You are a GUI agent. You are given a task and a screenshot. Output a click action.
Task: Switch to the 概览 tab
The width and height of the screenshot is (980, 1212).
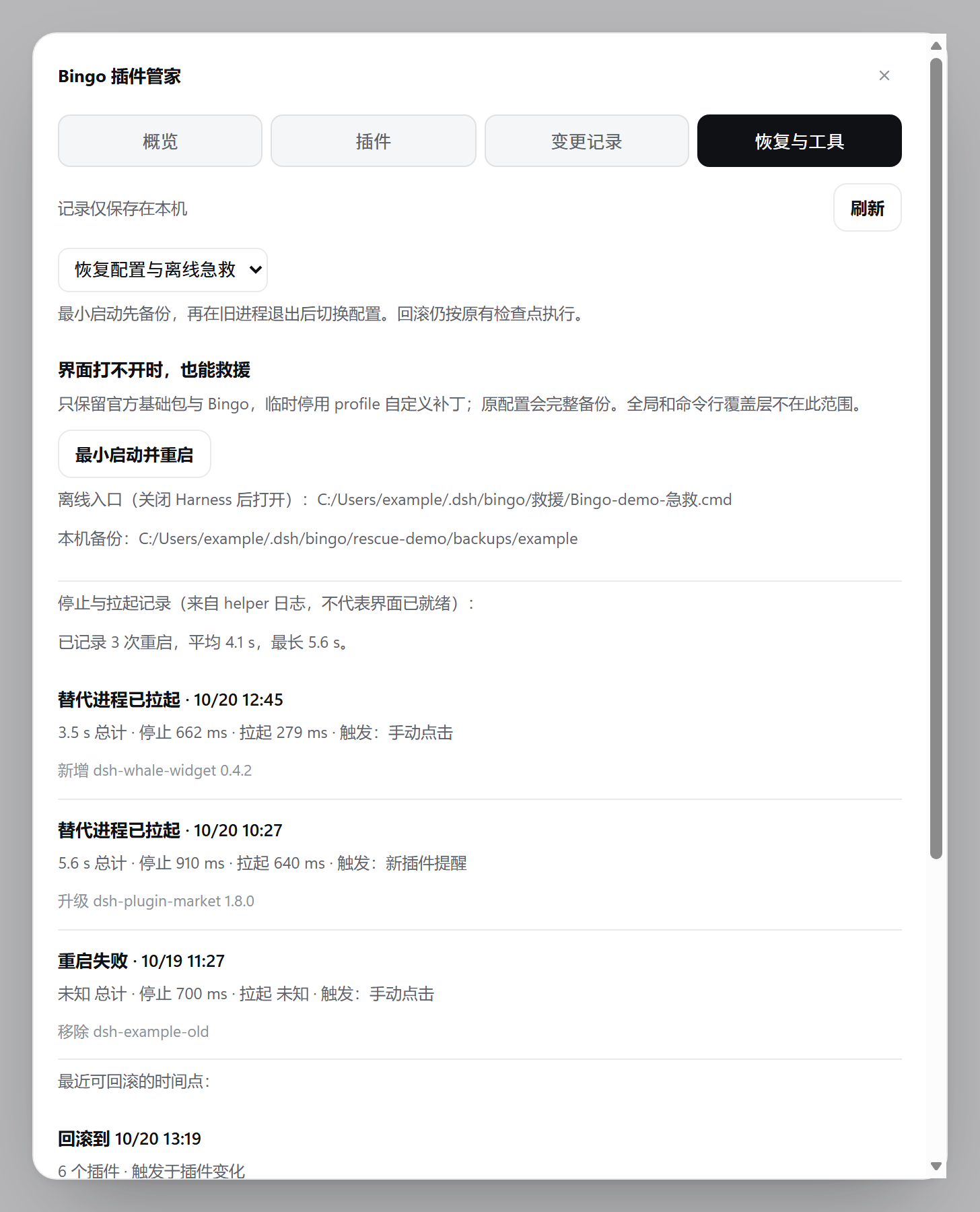pyautogui.click(x=160, y=141)
